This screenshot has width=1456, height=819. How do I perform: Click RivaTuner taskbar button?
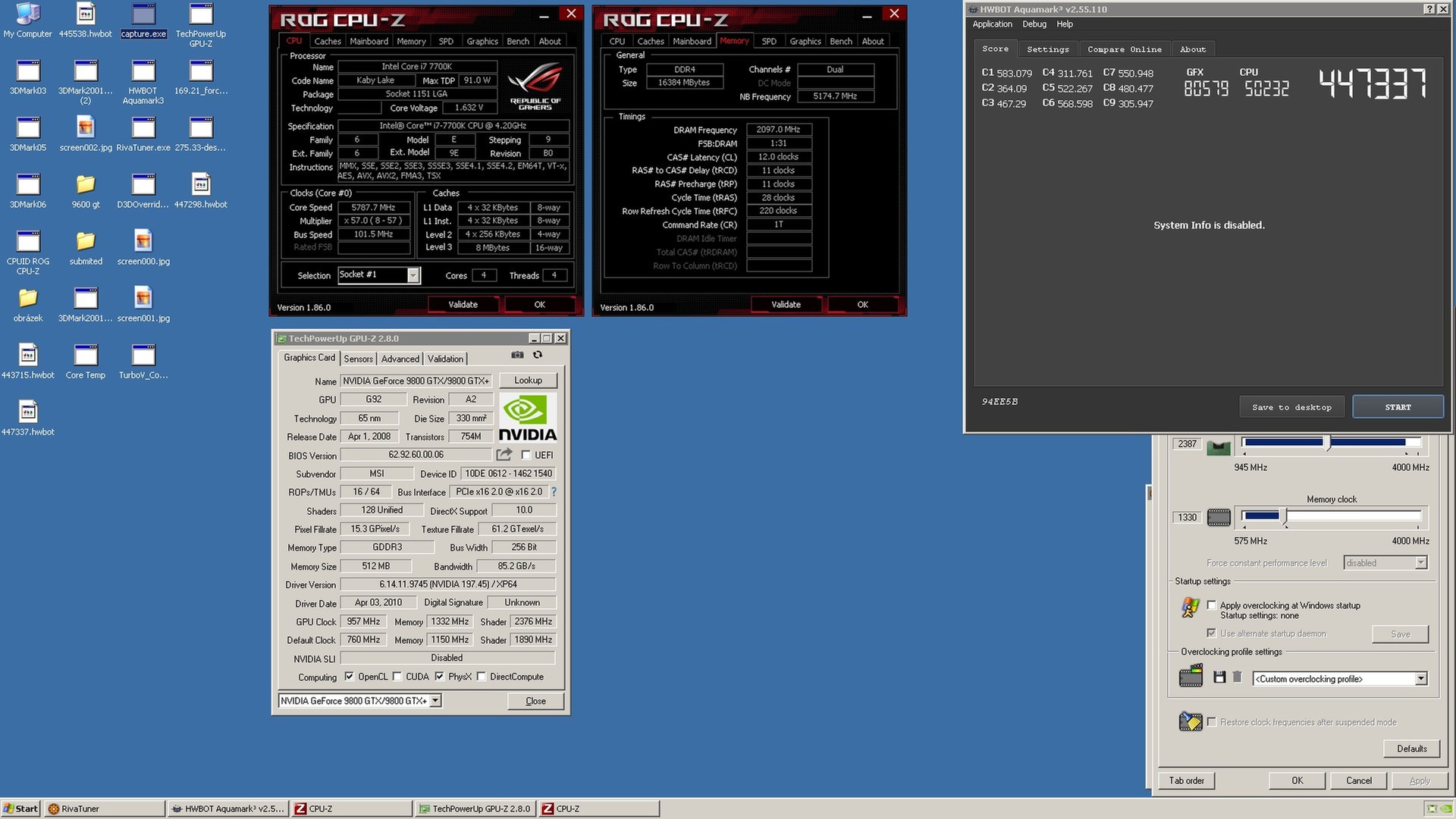click(105, 808)
